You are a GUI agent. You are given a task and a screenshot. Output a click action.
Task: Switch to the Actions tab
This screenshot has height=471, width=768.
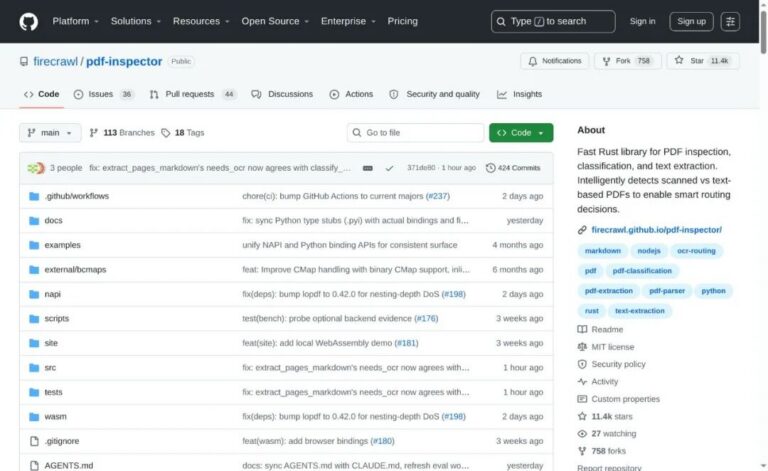(351, 94)
